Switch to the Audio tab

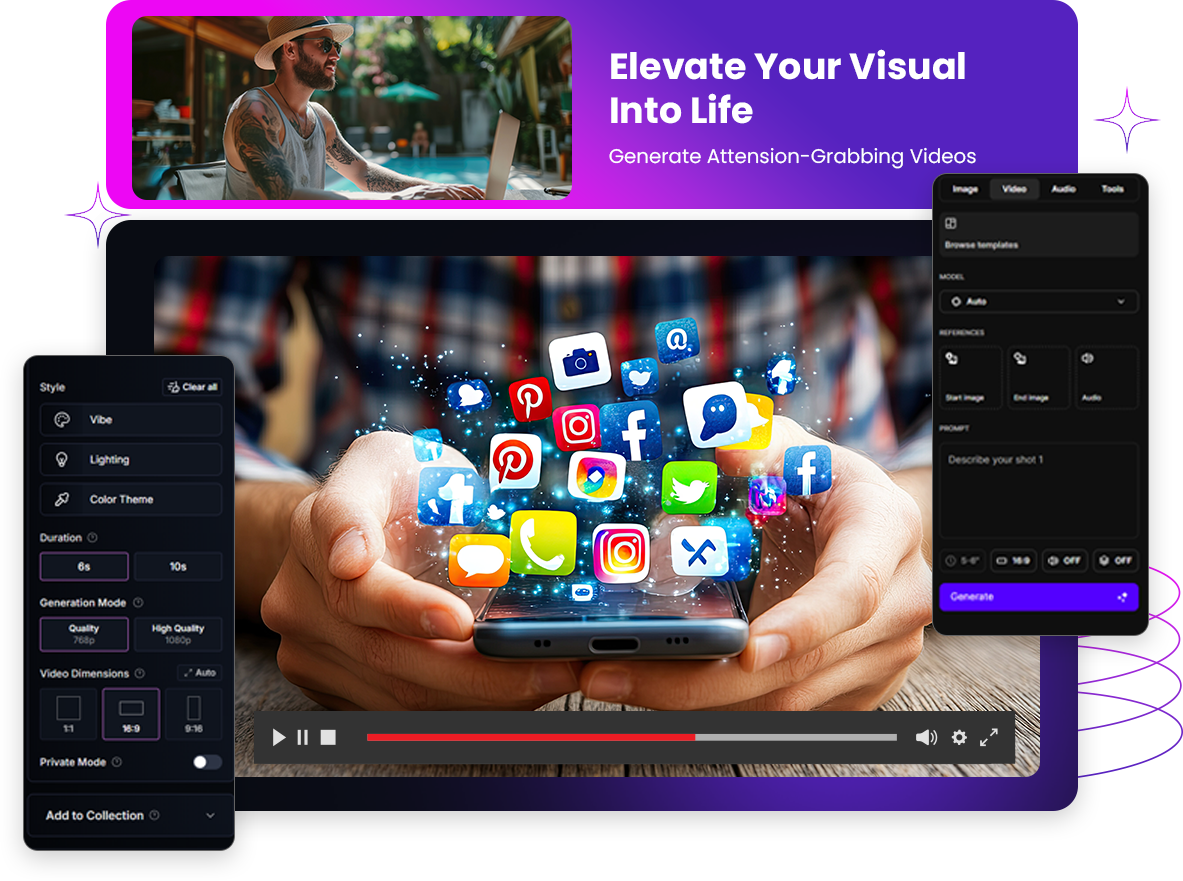click(1063, 189)
